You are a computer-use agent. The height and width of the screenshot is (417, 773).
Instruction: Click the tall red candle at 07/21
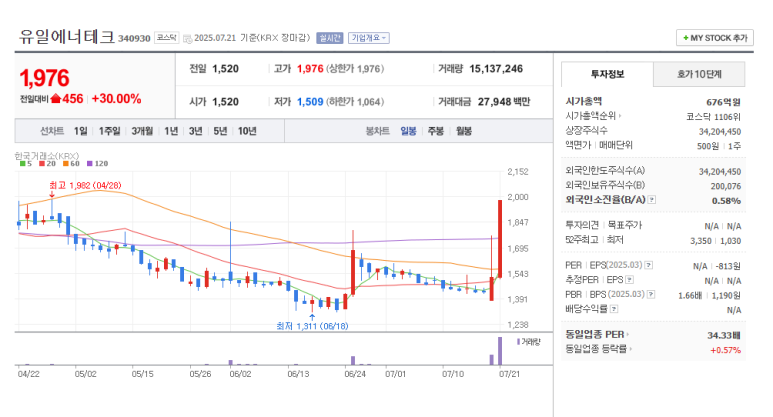(x=500, y=238)
